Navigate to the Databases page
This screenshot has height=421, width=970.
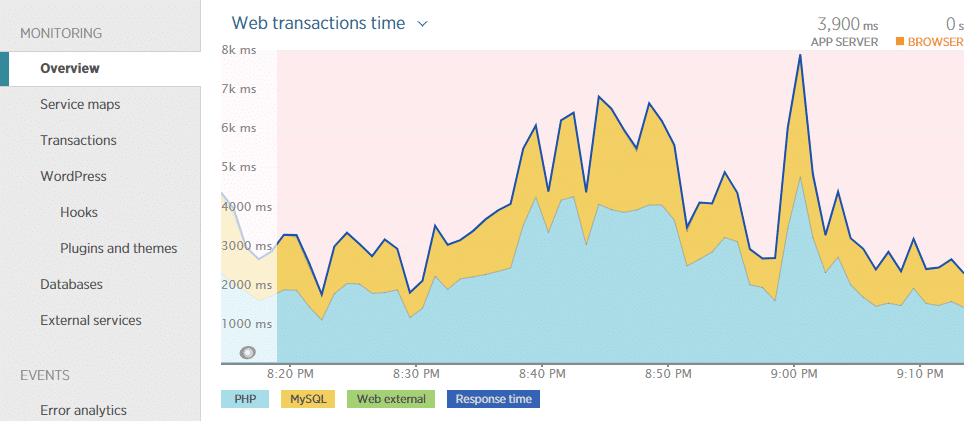coord(71,284)
